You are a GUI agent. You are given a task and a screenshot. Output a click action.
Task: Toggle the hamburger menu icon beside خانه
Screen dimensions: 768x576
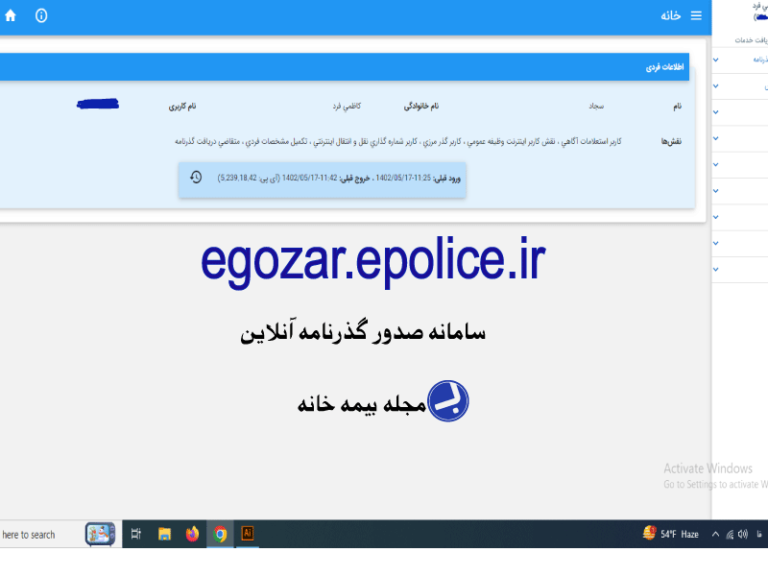coord(696,16)
